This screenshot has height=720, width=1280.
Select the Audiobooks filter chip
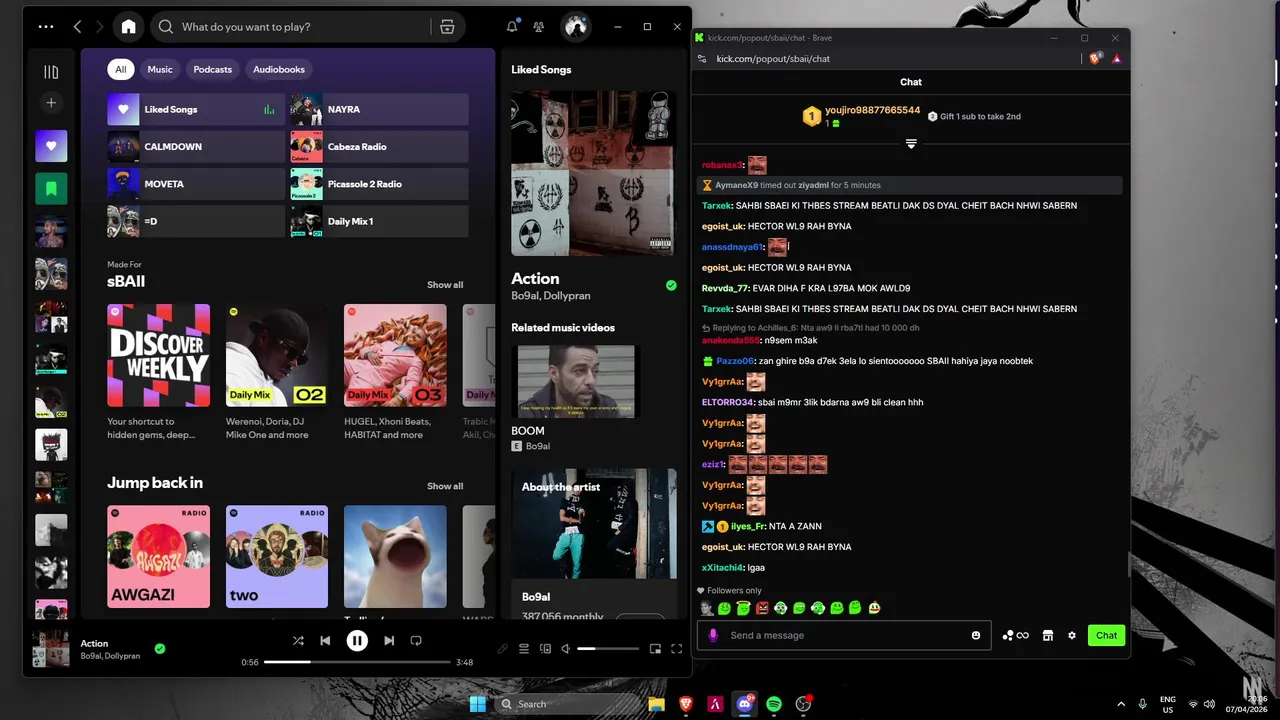pyautogui.click(x=279, y=69)
